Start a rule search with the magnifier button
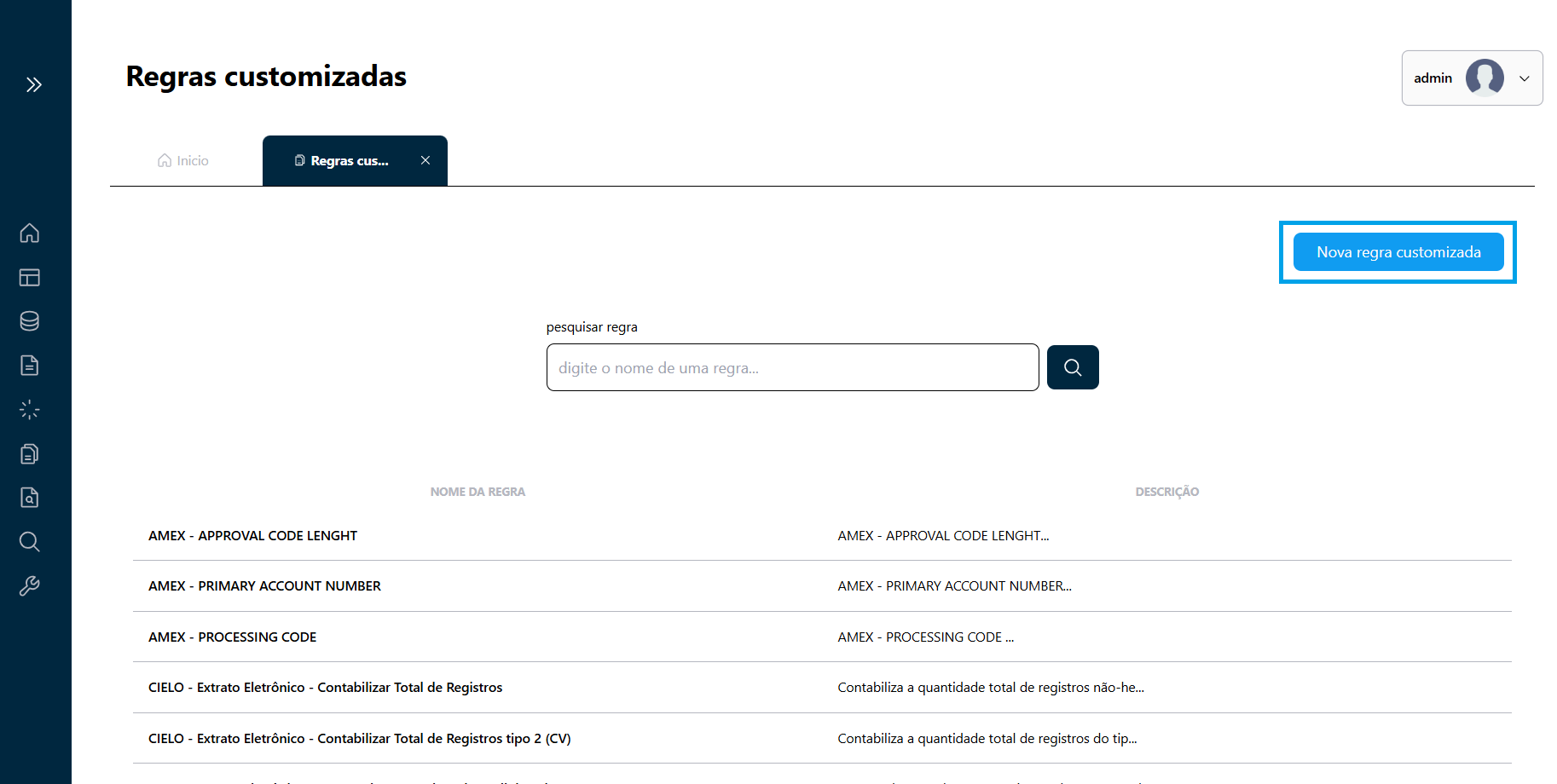 click(1072, 367)
